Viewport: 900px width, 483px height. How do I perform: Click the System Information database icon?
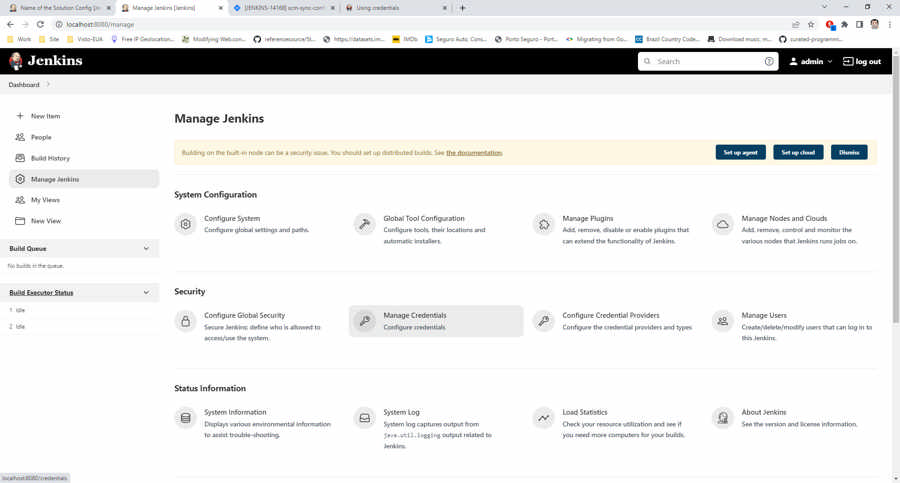pyautogui.click(x=186, y=418)
